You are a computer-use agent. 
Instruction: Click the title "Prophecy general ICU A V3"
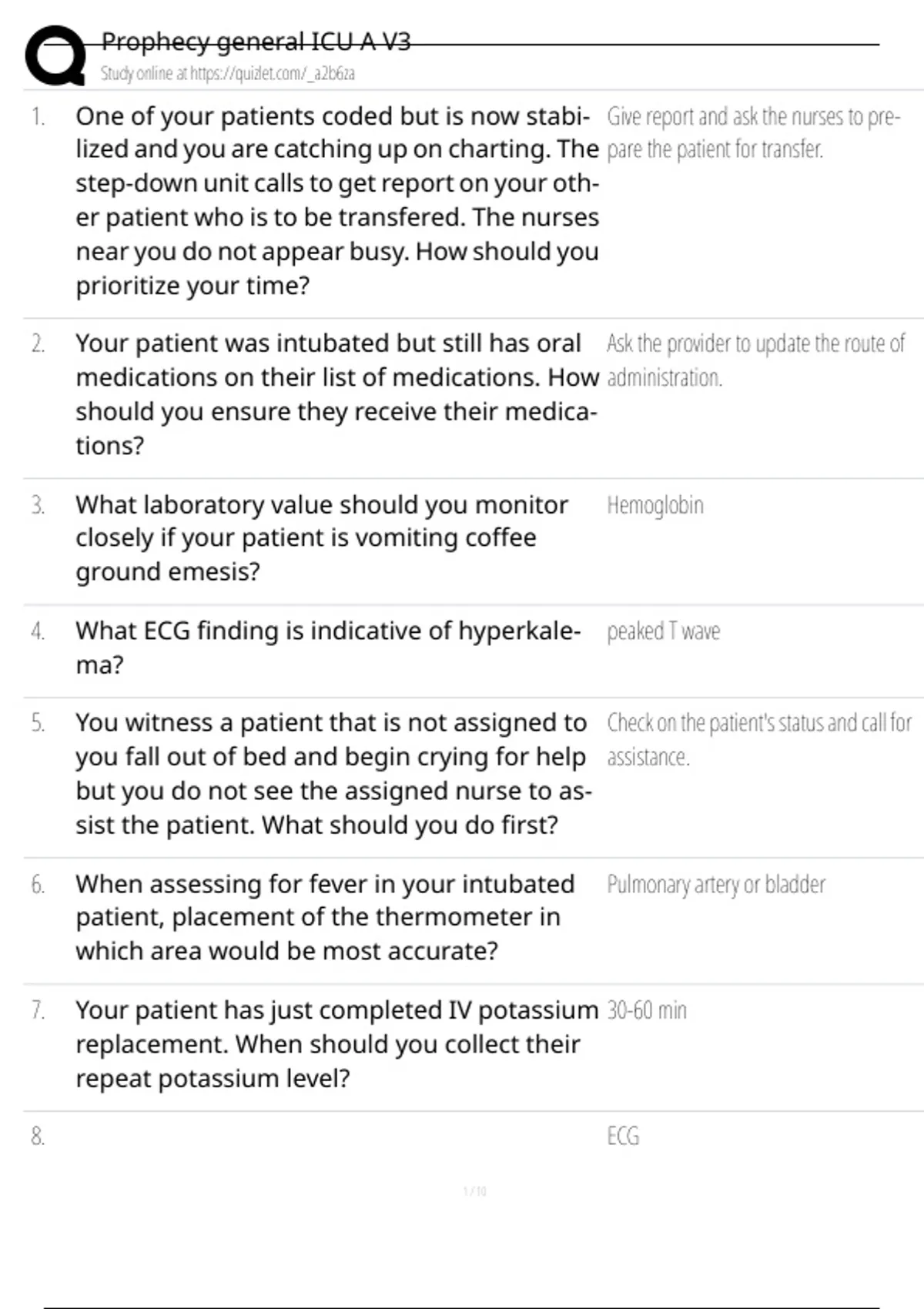pyautogui.click(x=256, y=42)
